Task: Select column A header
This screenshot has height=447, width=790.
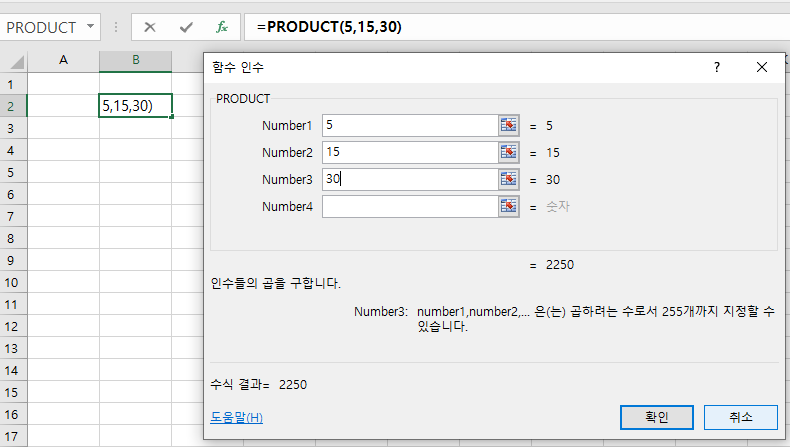Action: [63, 60]
